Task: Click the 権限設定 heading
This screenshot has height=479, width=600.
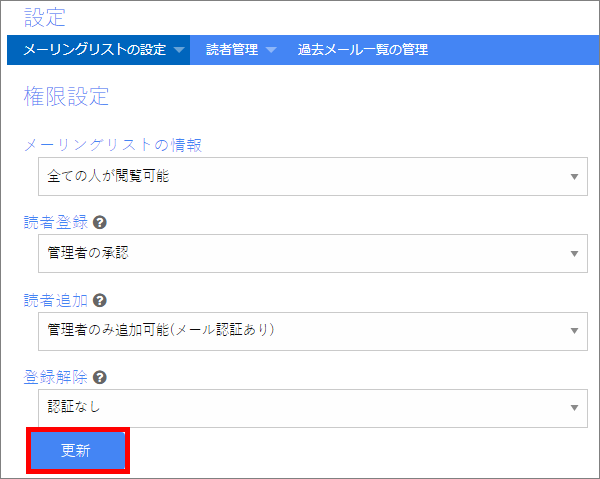Action: coord(66,96)
